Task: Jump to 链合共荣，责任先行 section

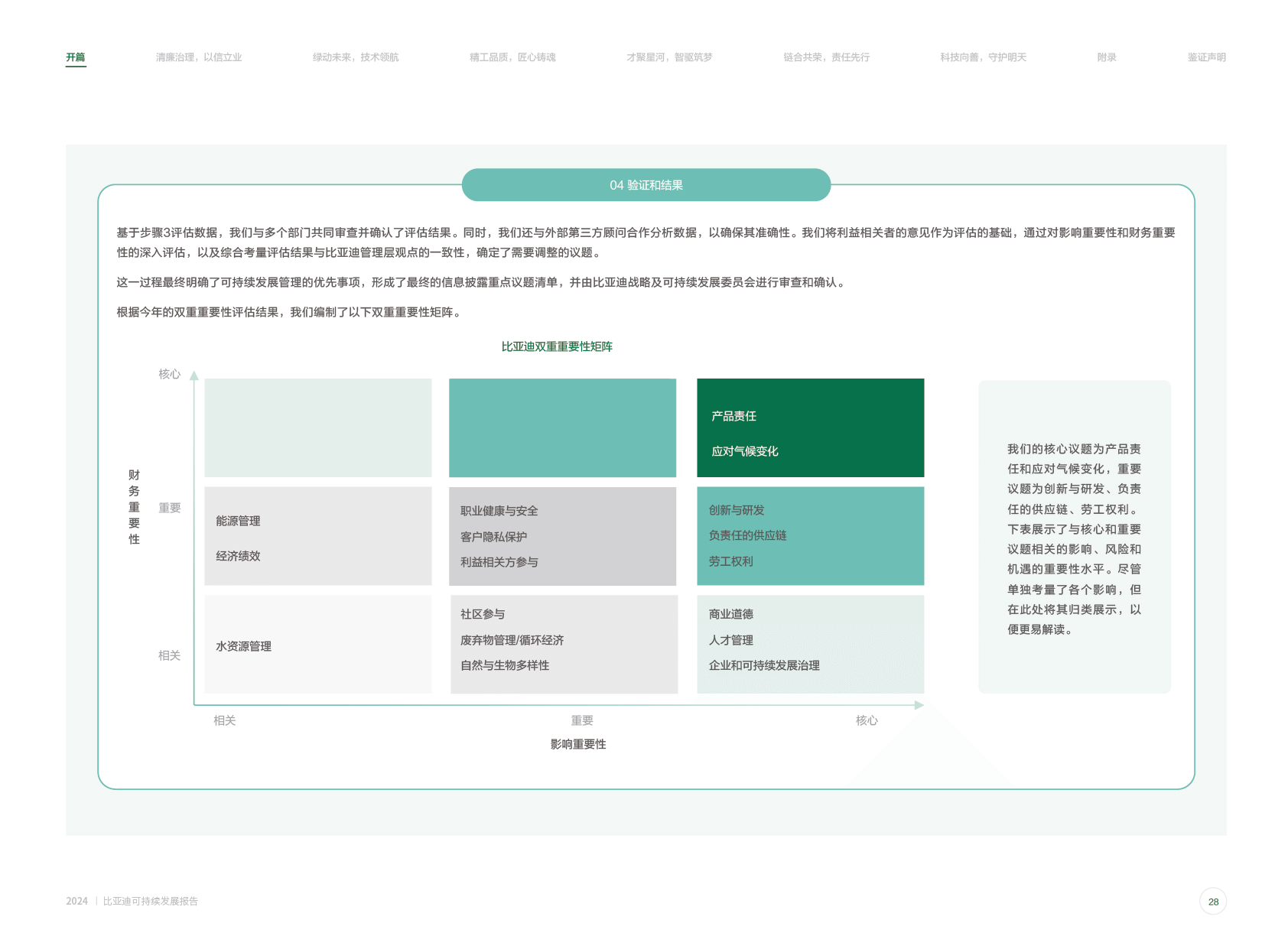Action: pyautogui.click(x=826, y=57)
